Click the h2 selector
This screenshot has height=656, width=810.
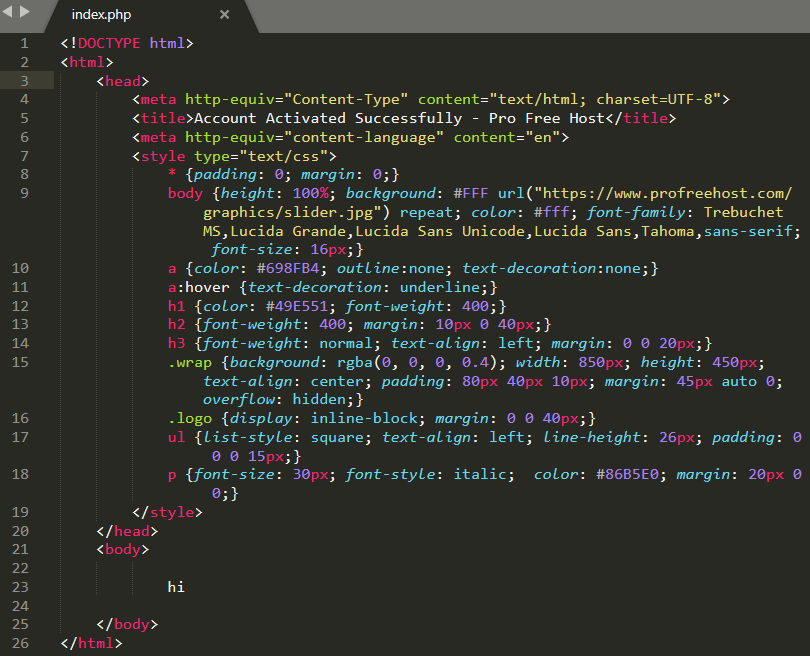pos(176,324)
